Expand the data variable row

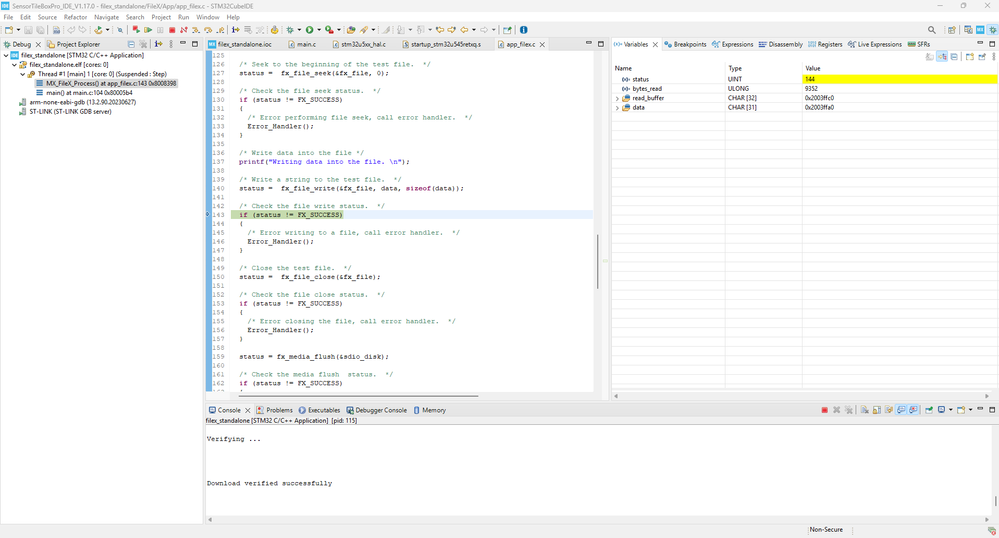(617, 108)
